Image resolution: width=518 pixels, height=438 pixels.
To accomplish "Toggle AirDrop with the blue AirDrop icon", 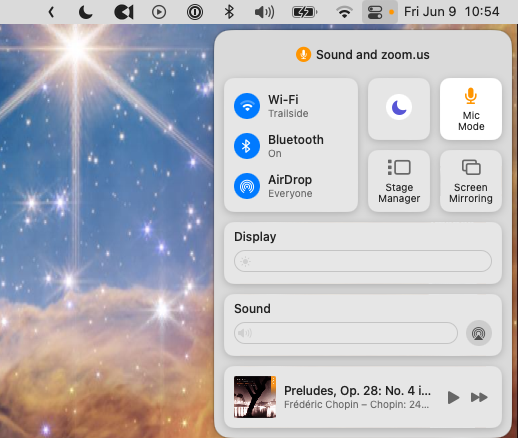I will tap(247, 186).
